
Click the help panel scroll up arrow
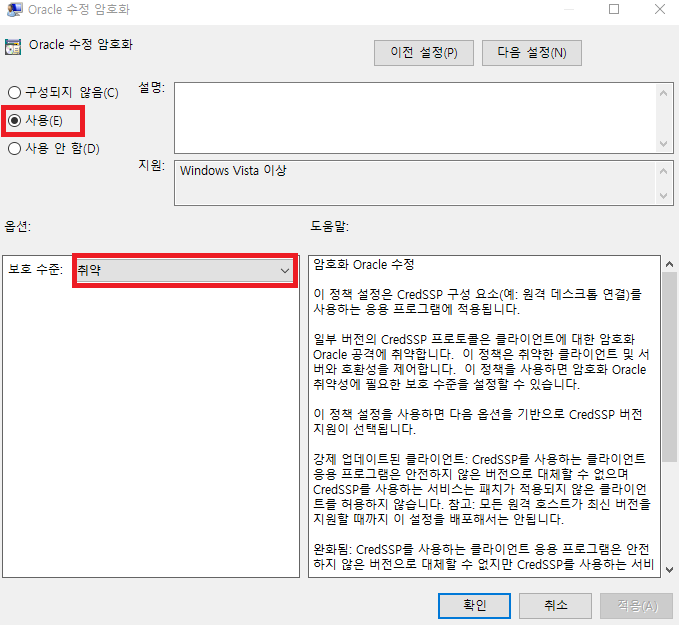669,264
